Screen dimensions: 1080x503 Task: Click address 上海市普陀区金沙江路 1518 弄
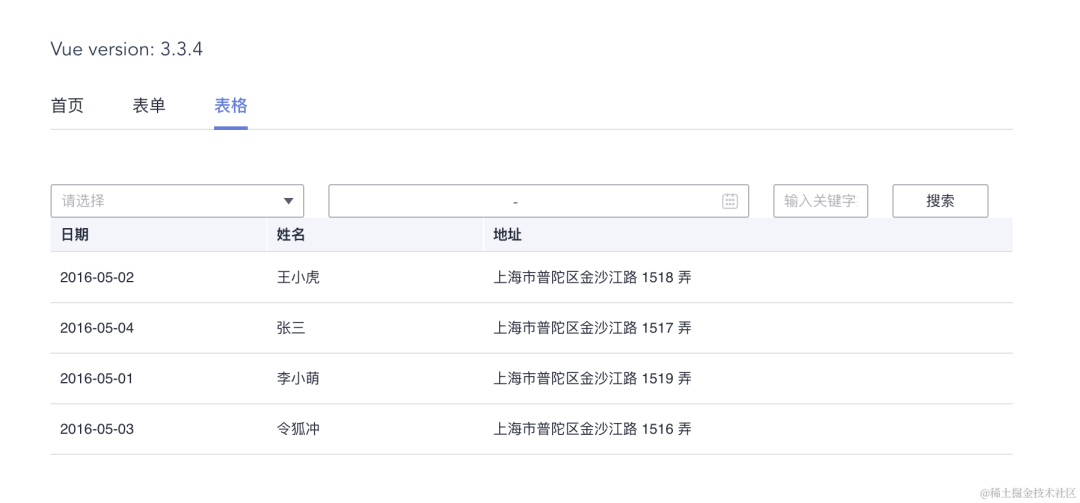[592, 278]
